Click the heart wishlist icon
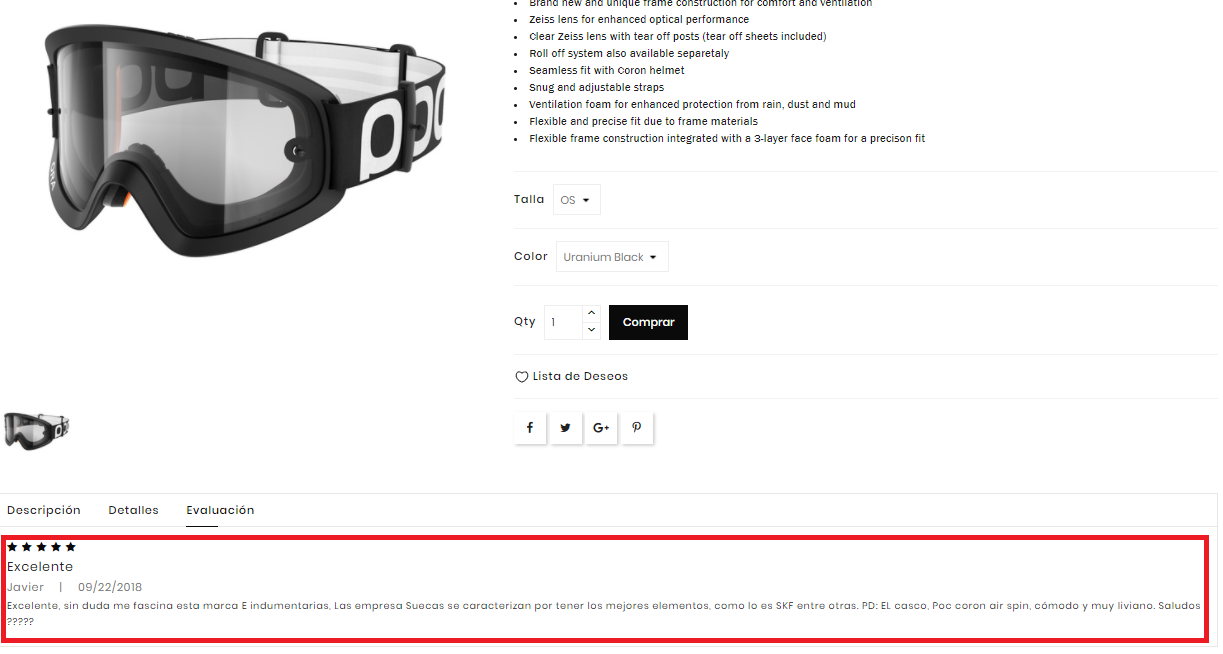Screen dimensions: 1223x654 pyautogui.click(x=521, y=377)
